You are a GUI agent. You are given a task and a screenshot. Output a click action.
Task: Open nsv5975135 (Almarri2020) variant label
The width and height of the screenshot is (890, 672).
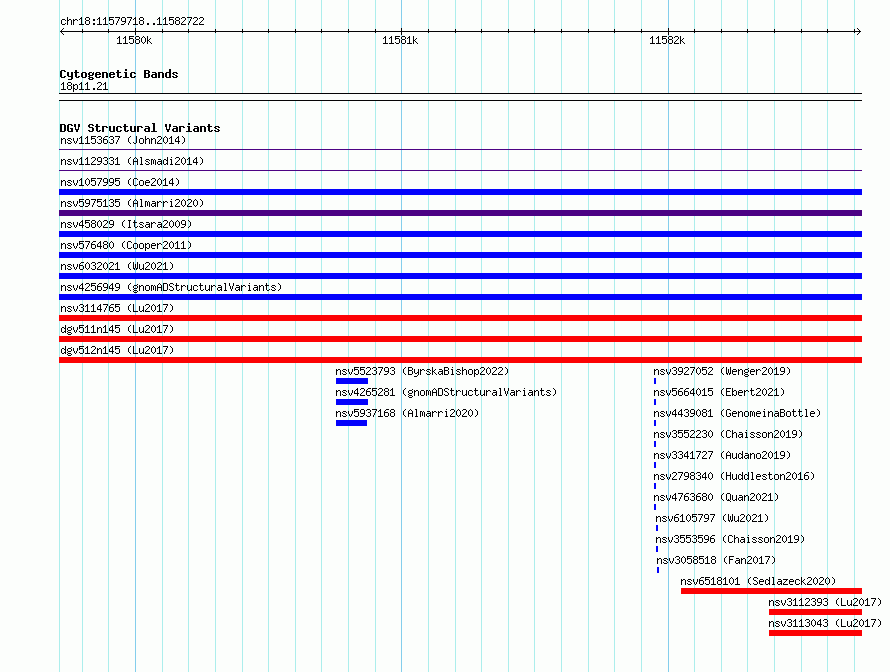click(x=132, y=203)
